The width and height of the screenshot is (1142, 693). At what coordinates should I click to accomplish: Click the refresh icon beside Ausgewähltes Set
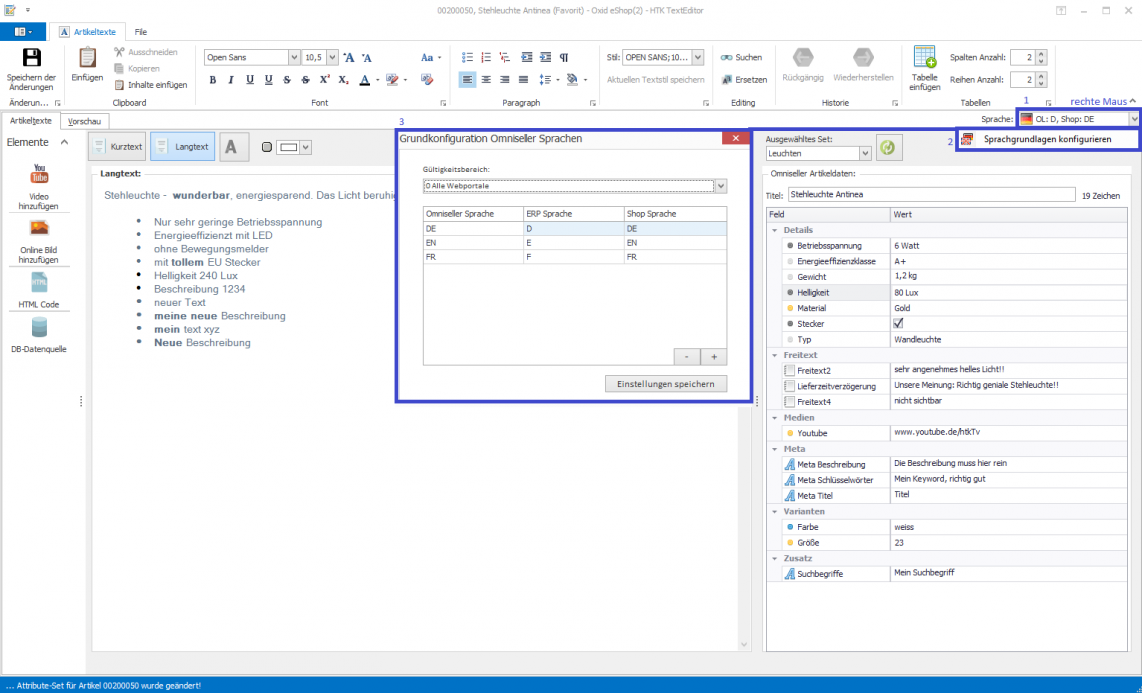pos(889,147)
